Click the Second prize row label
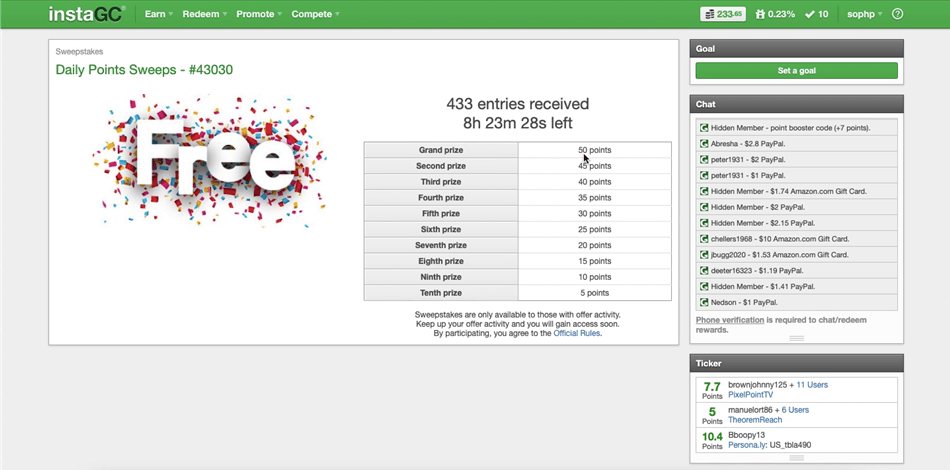Viewport: 950px width, 470px height. coord(440,166)
